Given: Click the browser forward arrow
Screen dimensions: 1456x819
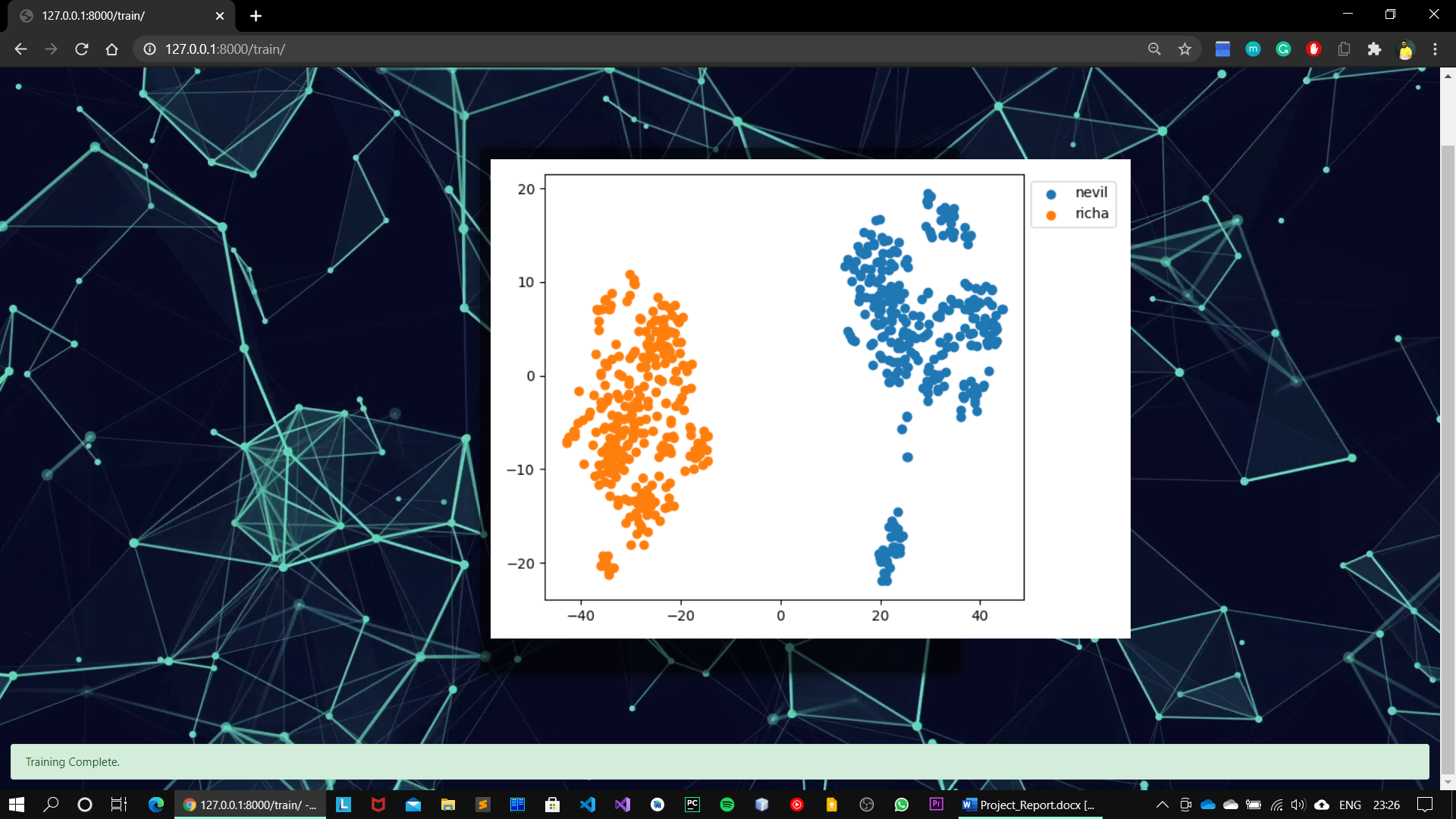Looking at the screenshot, I should tap(51, 49).
